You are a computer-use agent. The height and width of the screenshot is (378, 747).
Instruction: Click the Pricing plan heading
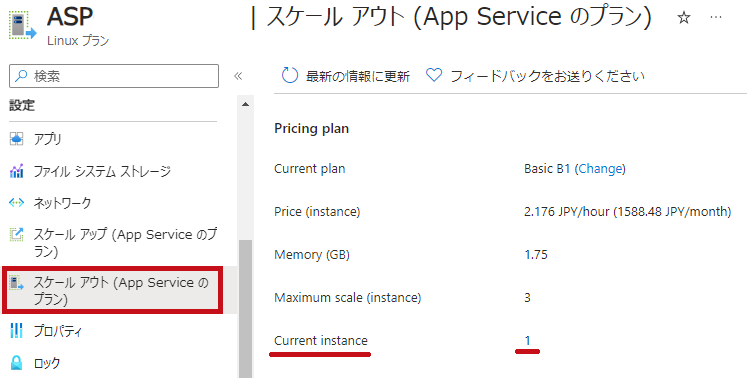pos(312,129)
